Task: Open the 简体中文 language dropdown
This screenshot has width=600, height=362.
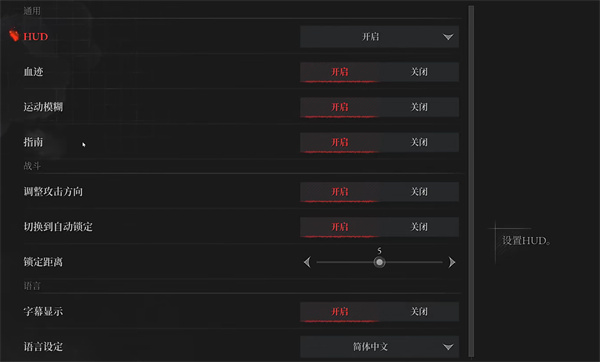Action: click(x=380, y=347)
